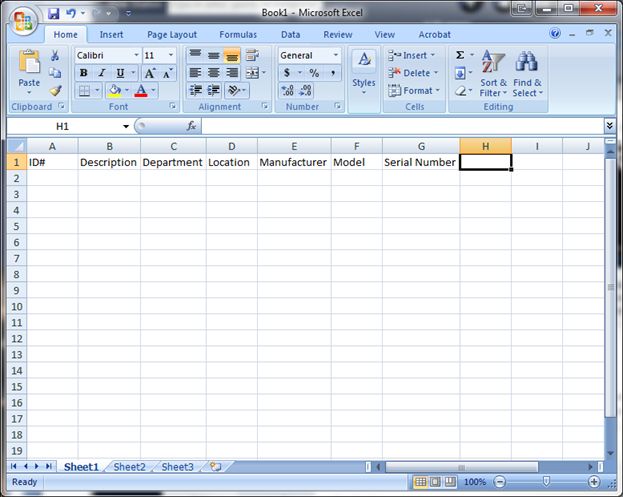Viewport: 623px width, 497px height.
Task: Switch to Page Layout ribbon tab
Action: tap(172, 35)
